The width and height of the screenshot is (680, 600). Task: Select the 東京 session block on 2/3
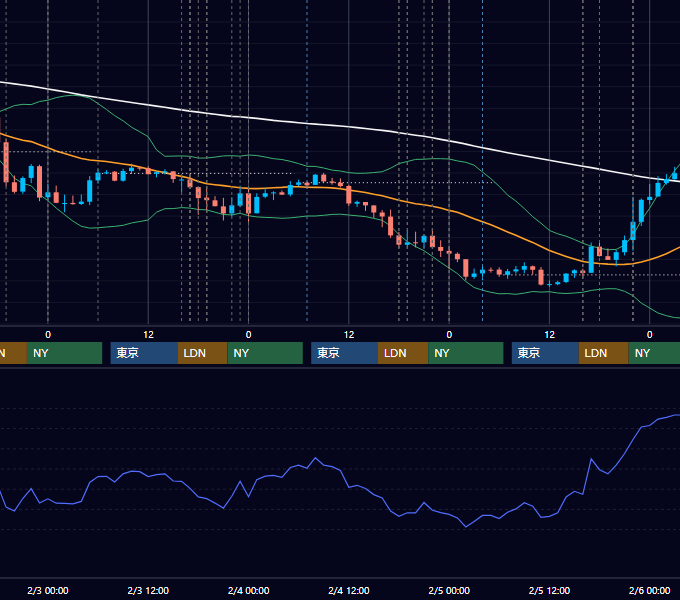(144, 353)
